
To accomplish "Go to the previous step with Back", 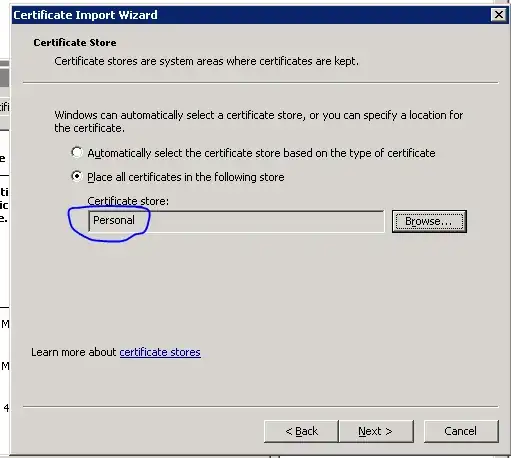I will coord(301,431).
